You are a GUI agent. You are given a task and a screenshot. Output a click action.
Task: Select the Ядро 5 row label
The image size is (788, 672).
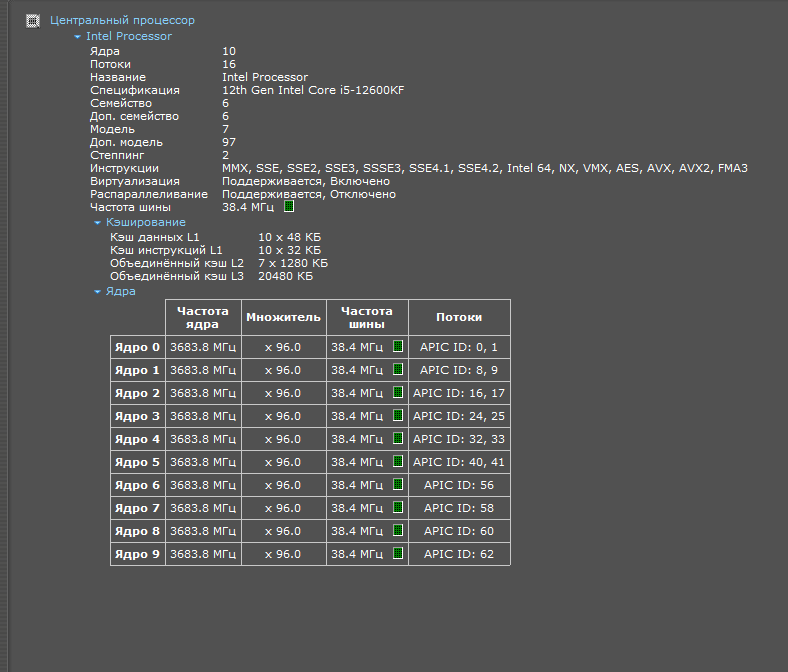[137, 462]
